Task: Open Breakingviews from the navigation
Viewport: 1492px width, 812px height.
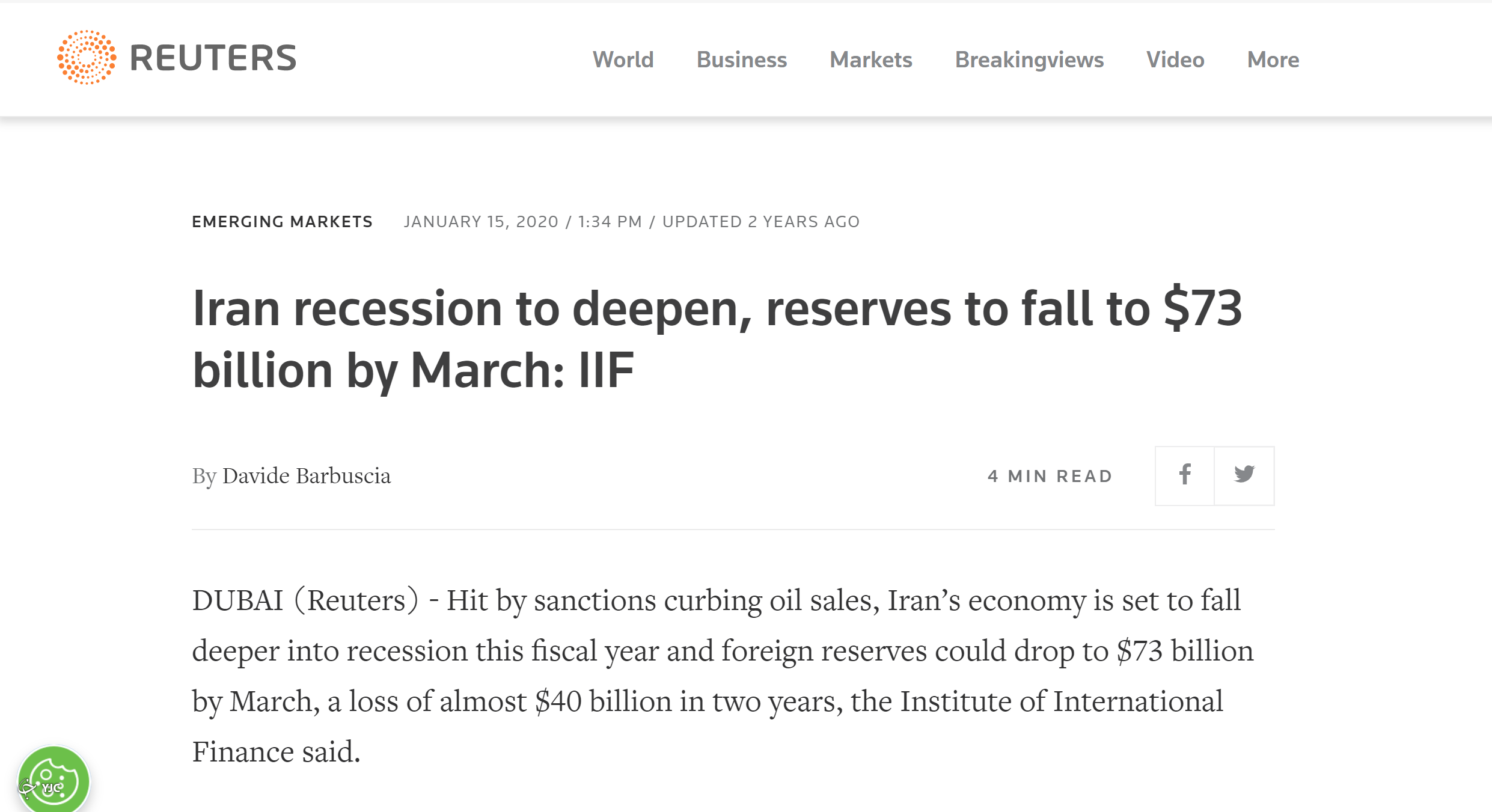Action: coord(1029,60)
